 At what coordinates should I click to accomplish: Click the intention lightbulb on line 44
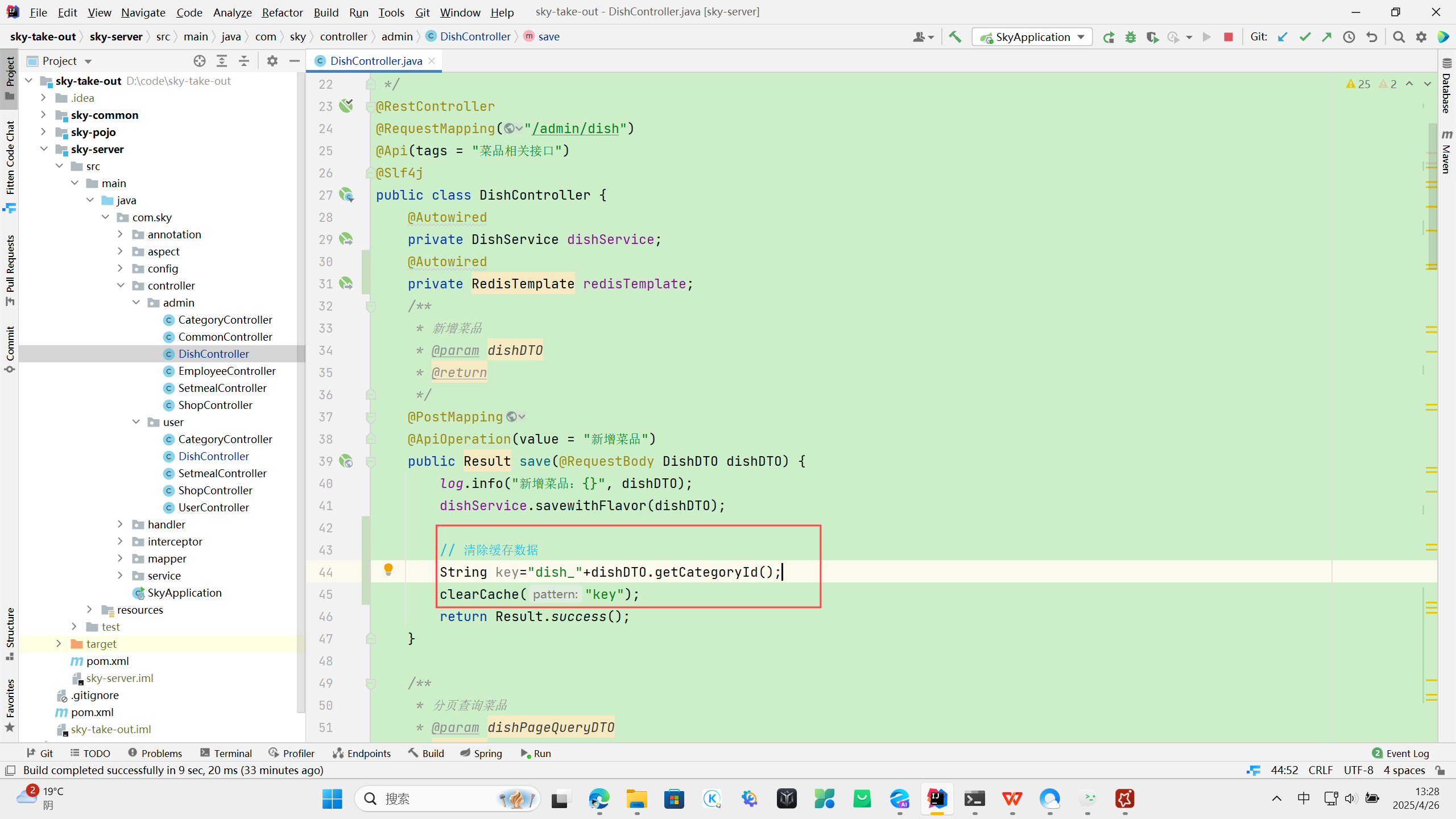388,569
